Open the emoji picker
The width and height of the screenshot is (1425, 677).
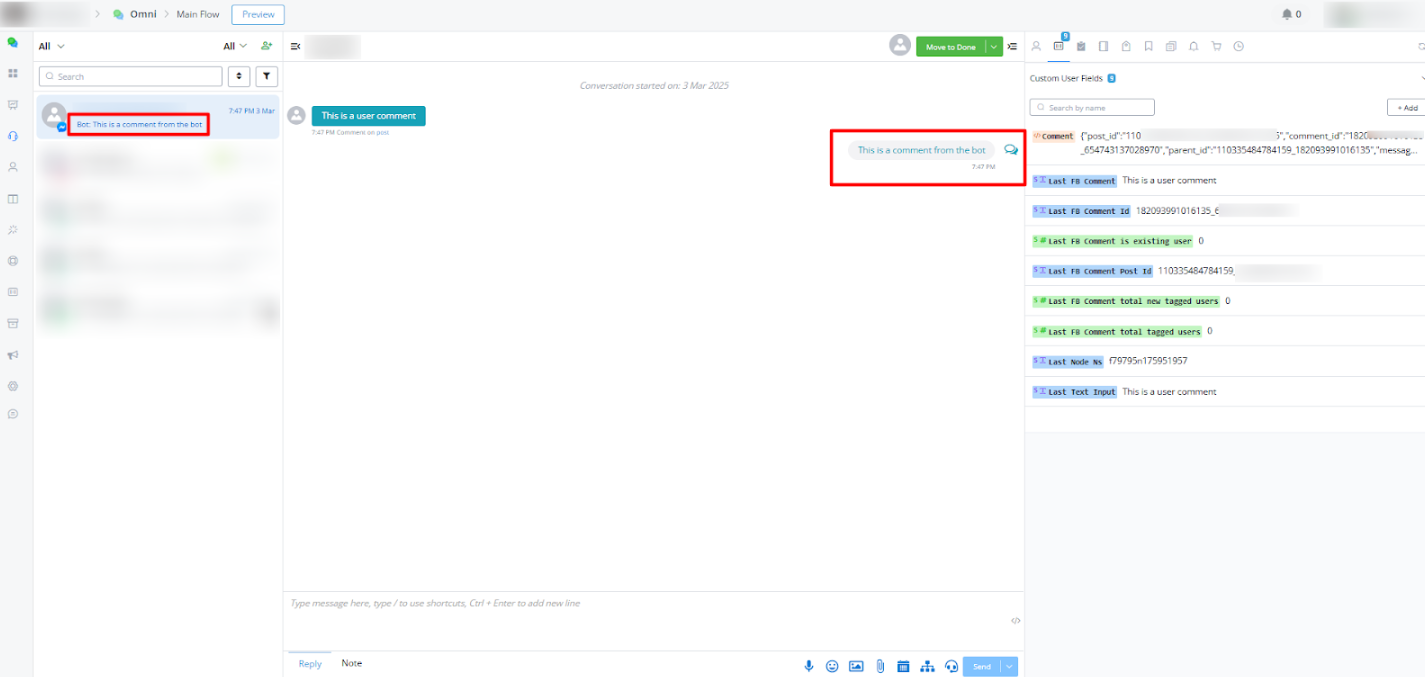point(832,666)
